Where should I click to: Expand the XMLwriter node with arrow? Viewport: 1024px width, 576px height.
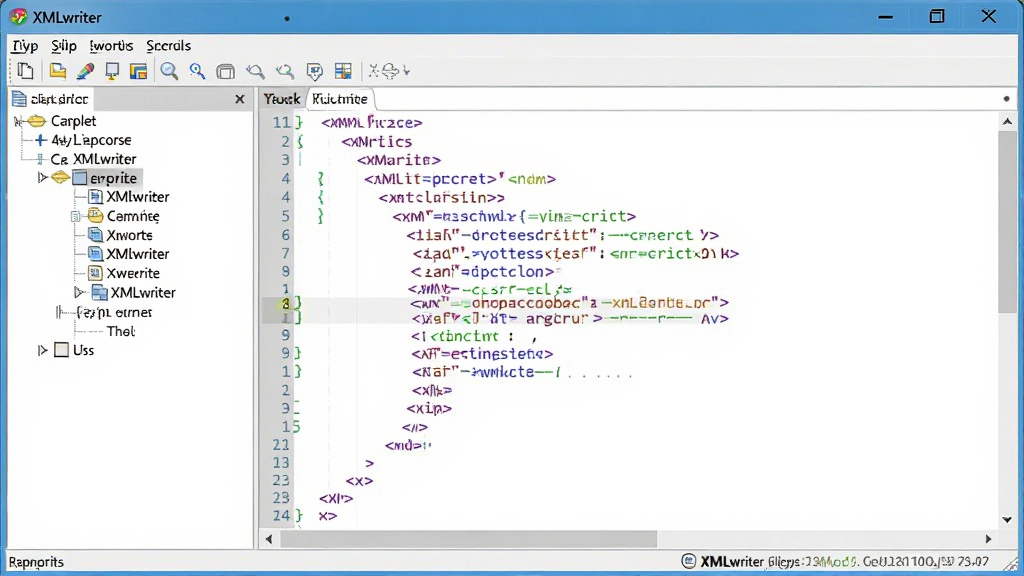coord(79,292)
